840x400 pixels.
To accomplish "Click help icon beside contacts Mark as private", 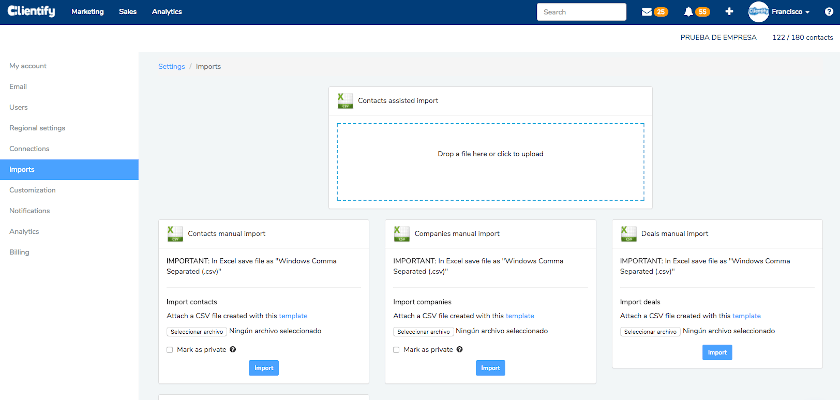I will tap(233, 350).
